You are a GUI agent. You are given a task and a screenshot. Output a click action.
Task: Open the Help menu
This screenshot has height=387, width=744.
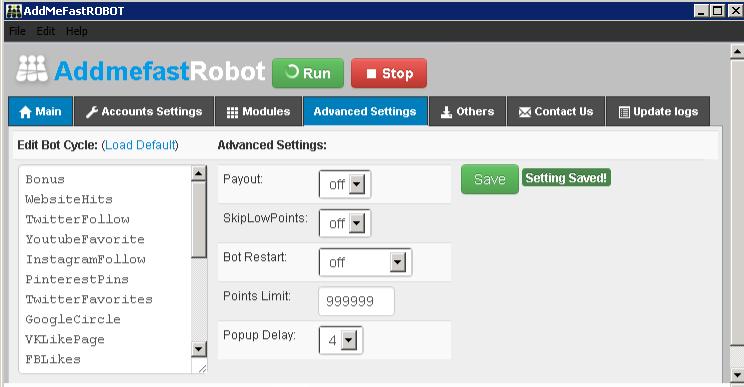tap(76, 31)
